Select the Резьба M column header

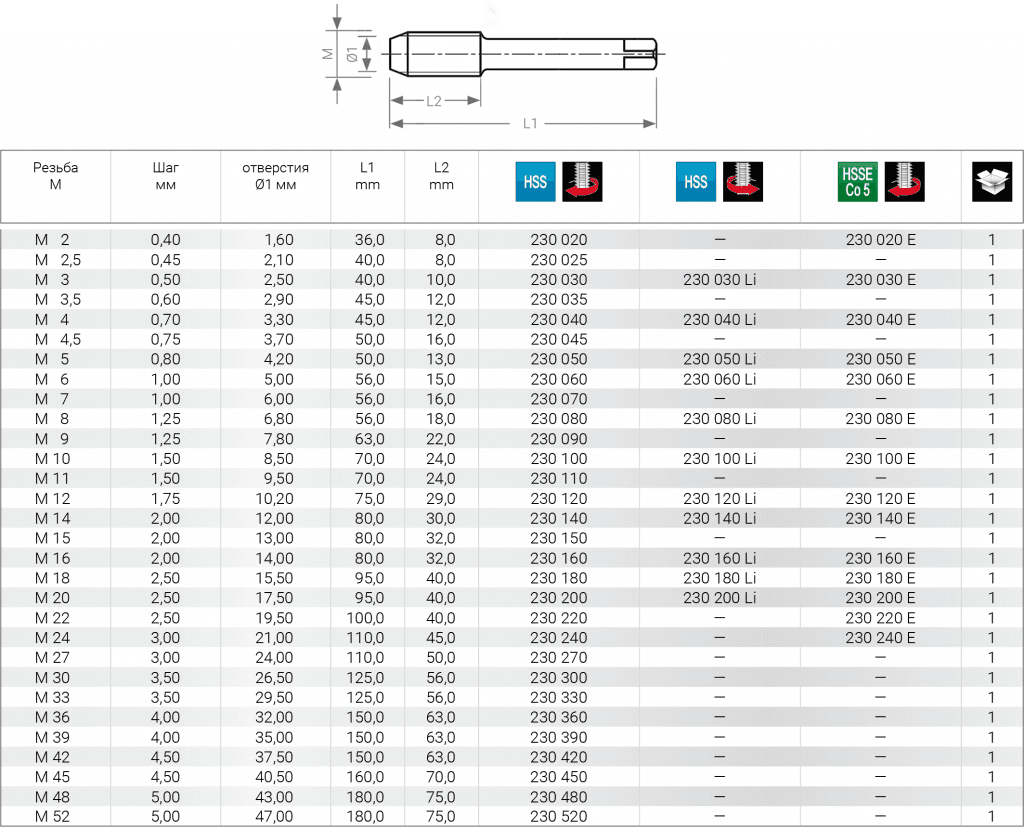pyautogui.click(x=55, y=176)
